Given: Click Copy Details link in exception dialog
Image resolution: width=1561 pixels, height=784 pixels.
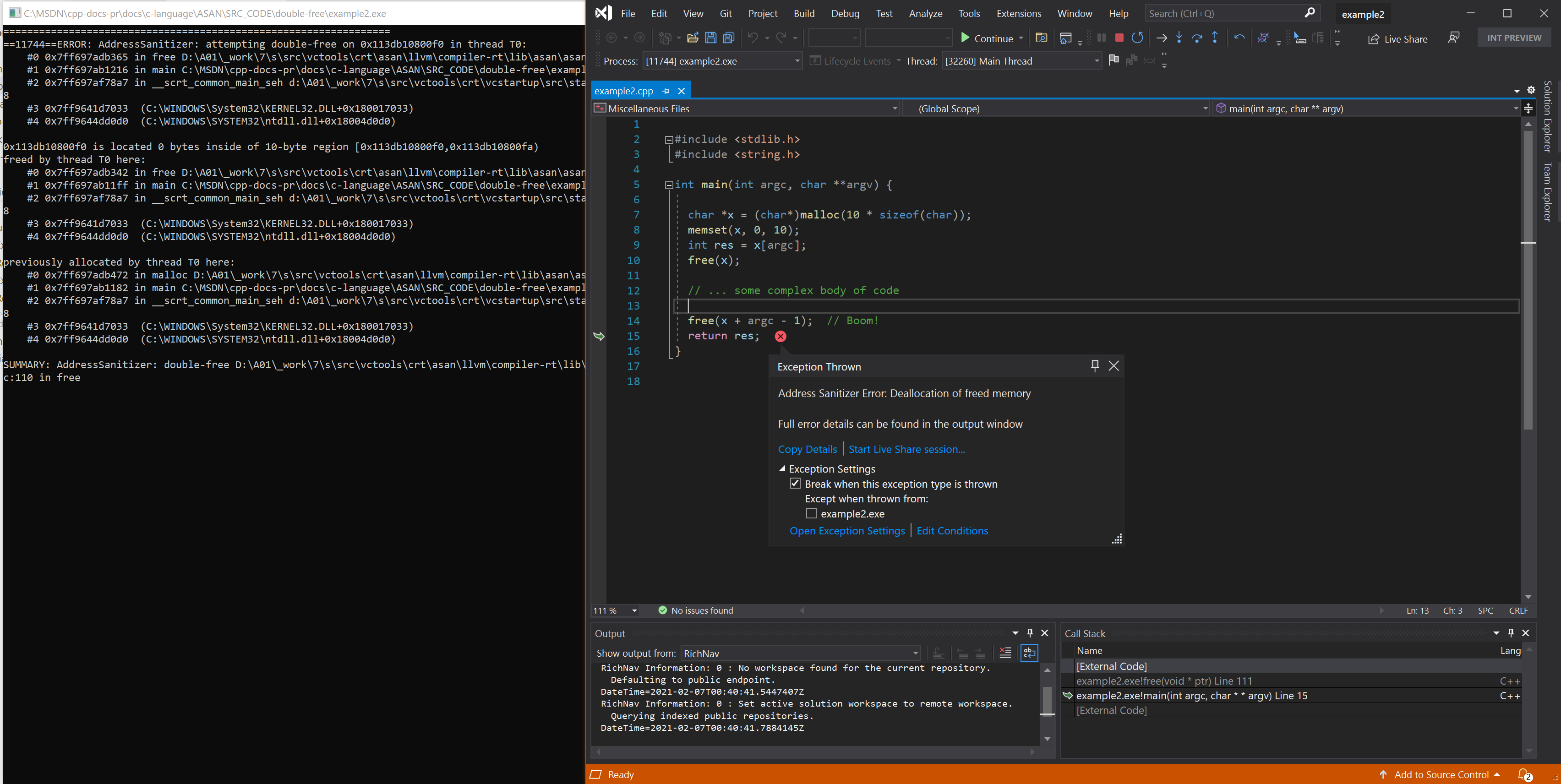Looking at the screenshot, I should (x=807, y=449).
